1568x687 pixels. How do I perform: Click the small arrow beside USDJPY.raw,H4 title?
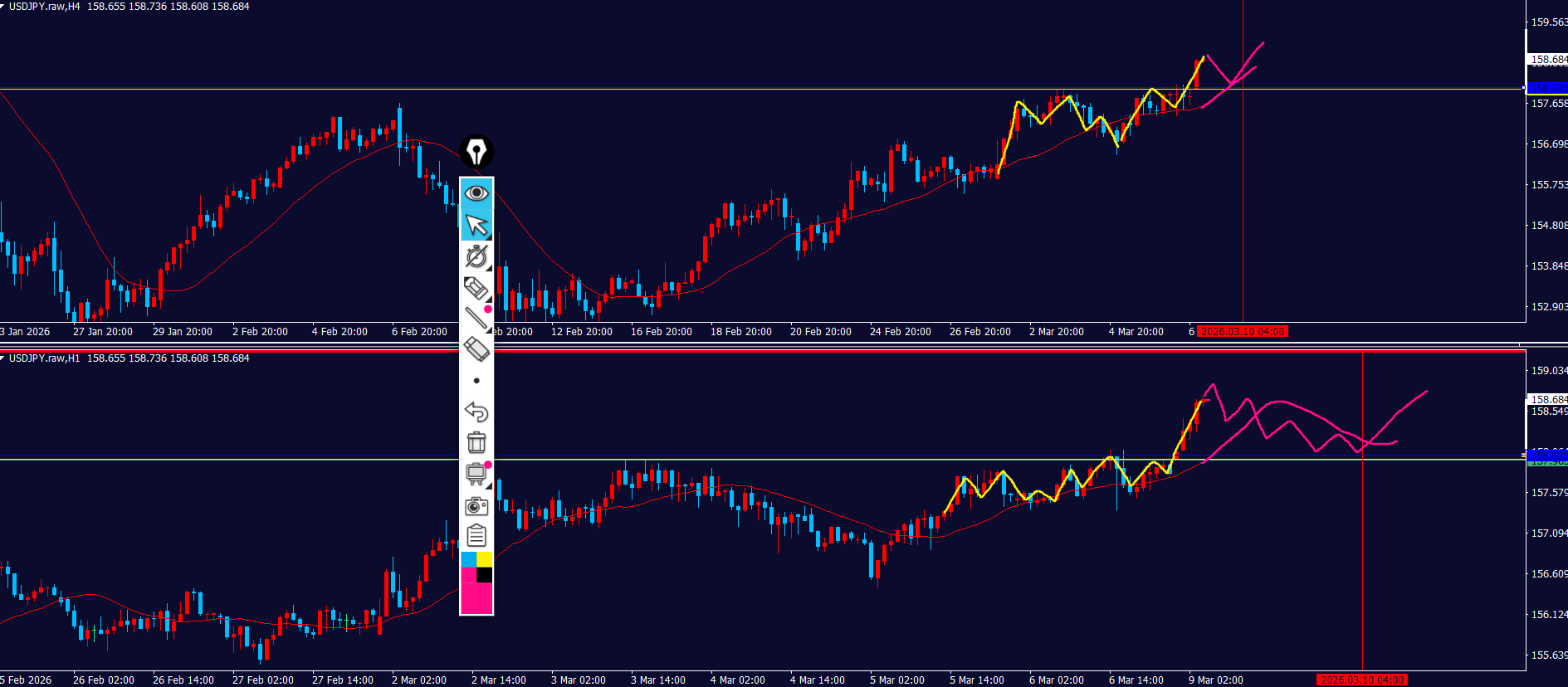click(x=3, y=7)
